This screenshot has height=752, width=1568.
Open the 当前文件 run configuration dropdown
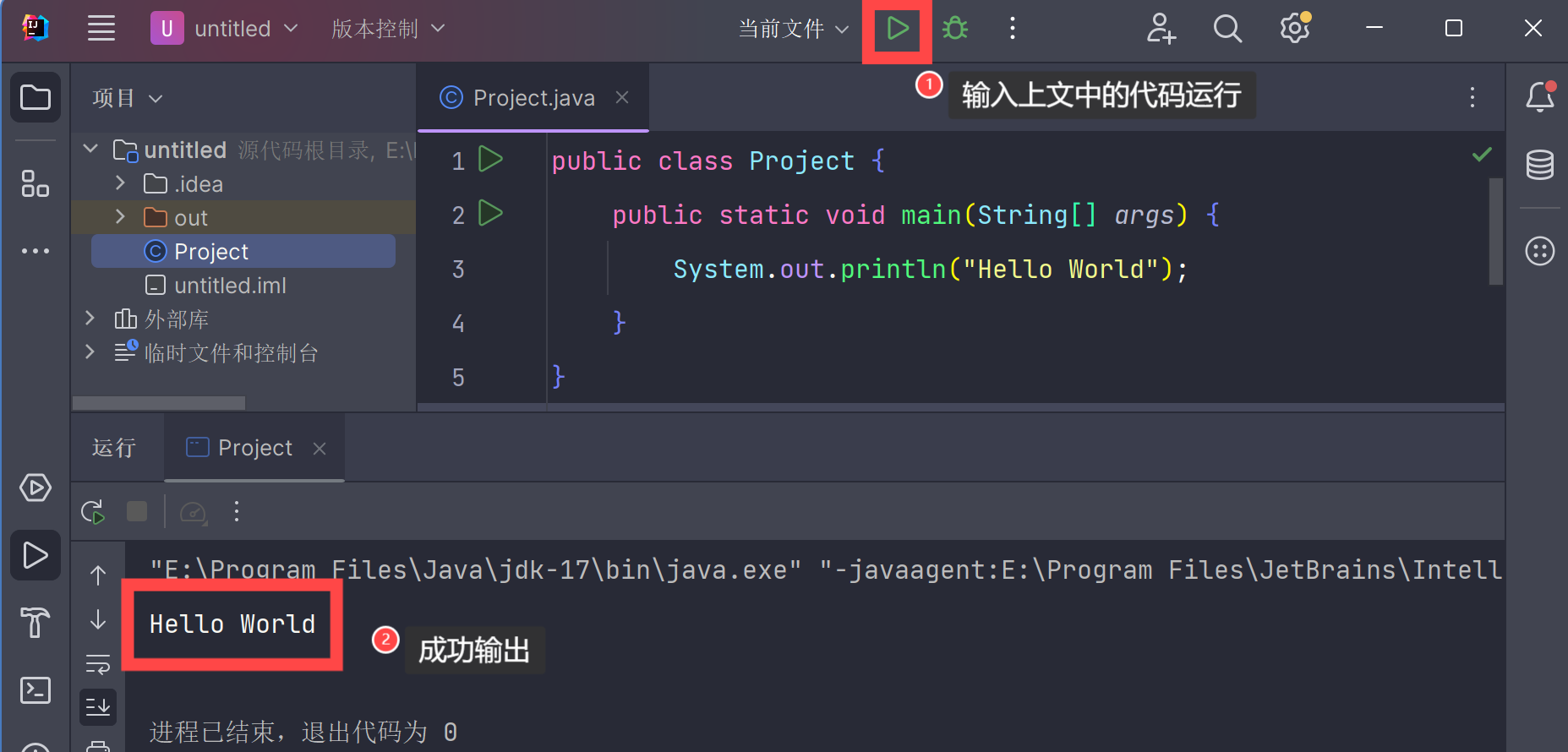coord(793,29)
